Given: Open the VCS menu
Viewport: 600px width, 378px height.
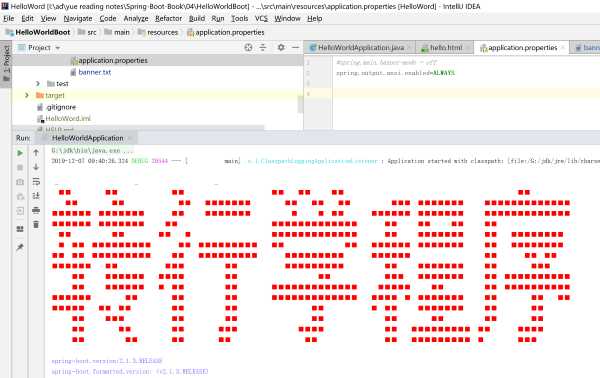Looking at the screenshot, I should click(x=261, y=18).
